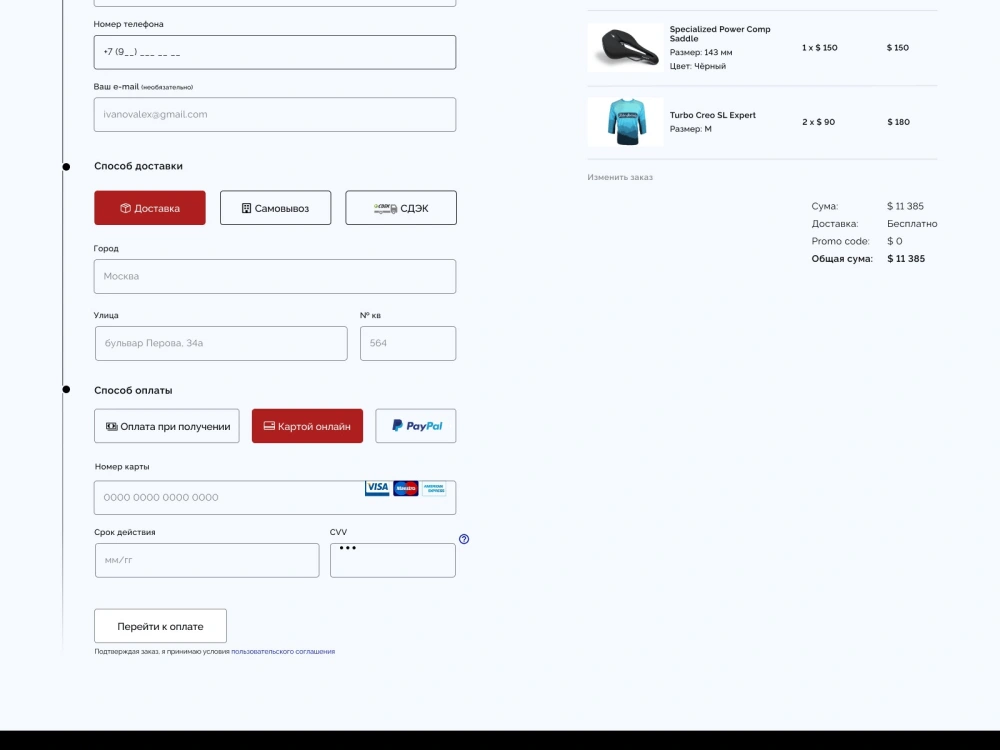Image resolution: width=1000 pixels, height=750 pixels.
Task: Select СДЭК delivery service
Action: (x=401, y=208)
